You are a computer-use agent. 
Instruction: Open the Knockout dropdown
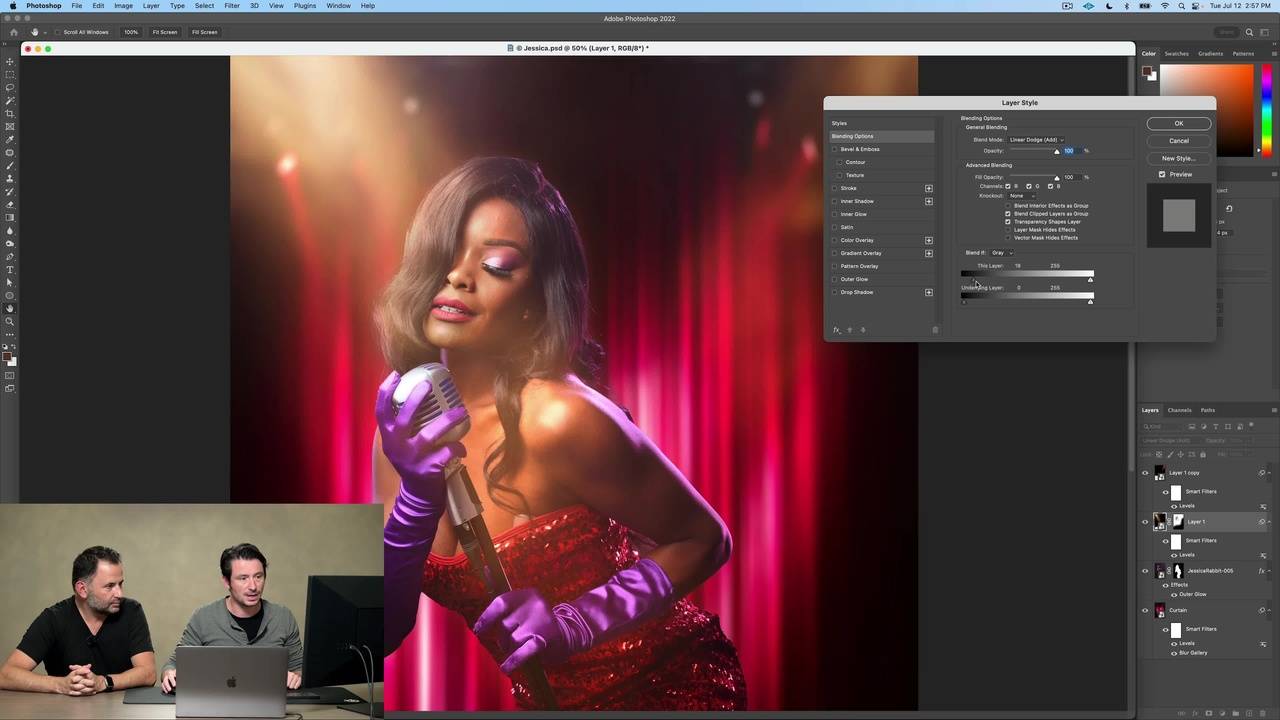pyautogui.click(x=1022, y=196)
